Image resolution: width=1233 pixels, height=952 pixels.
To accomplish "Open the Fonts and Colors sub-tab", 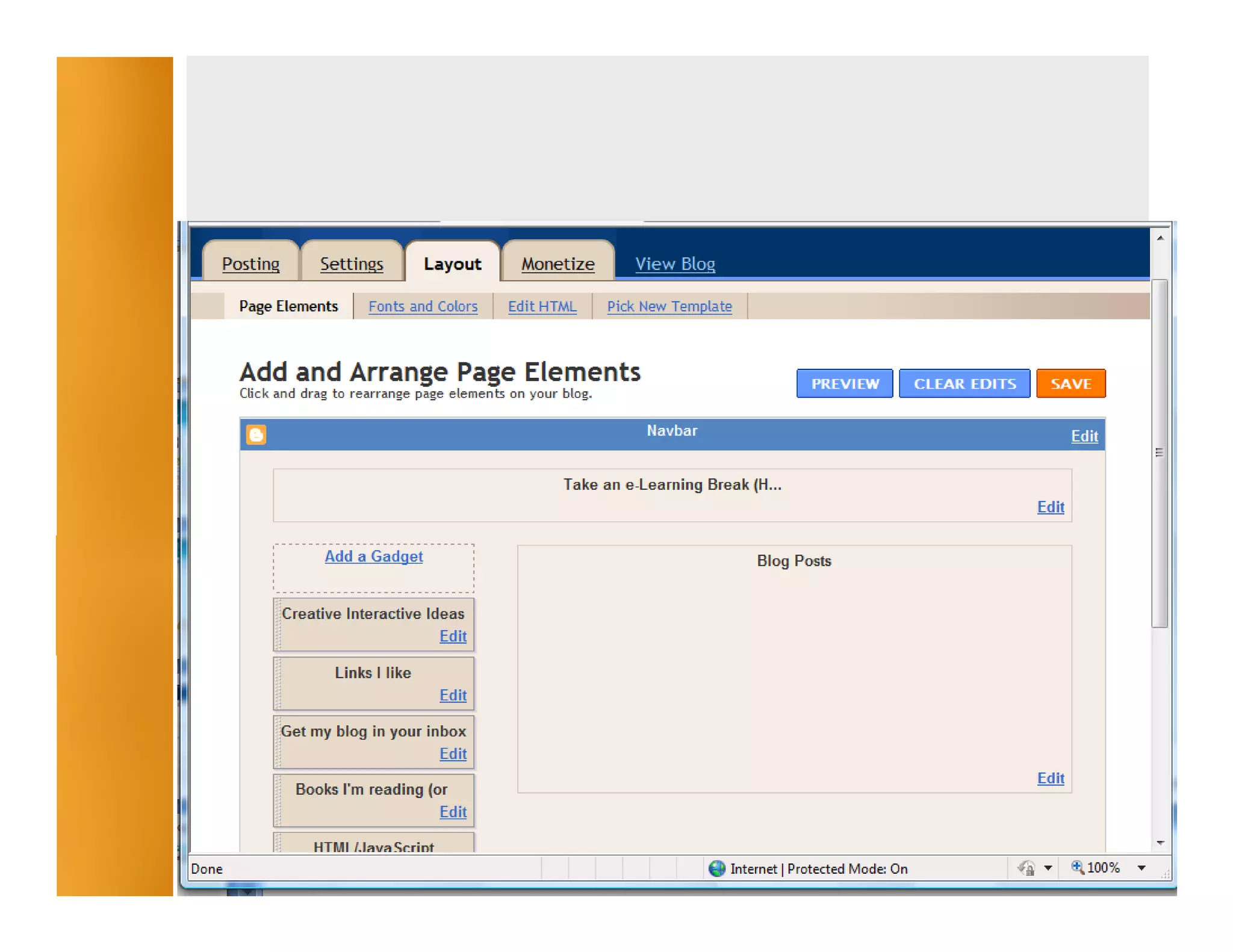I will [x=423, y=306].
